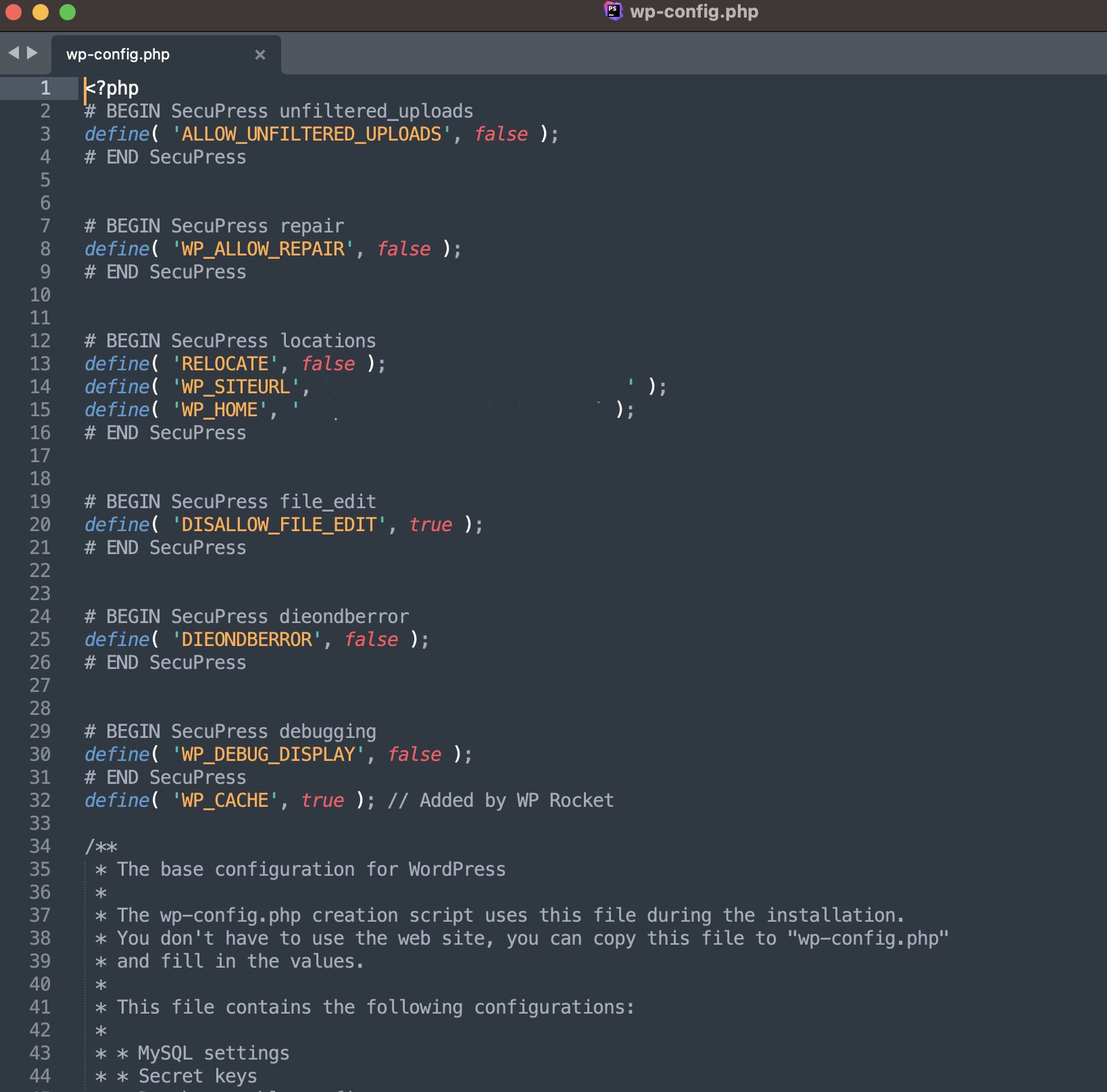1107x1092 pixels.
Task: Click line number 20 in gutter
Action: tap(40, 525)
